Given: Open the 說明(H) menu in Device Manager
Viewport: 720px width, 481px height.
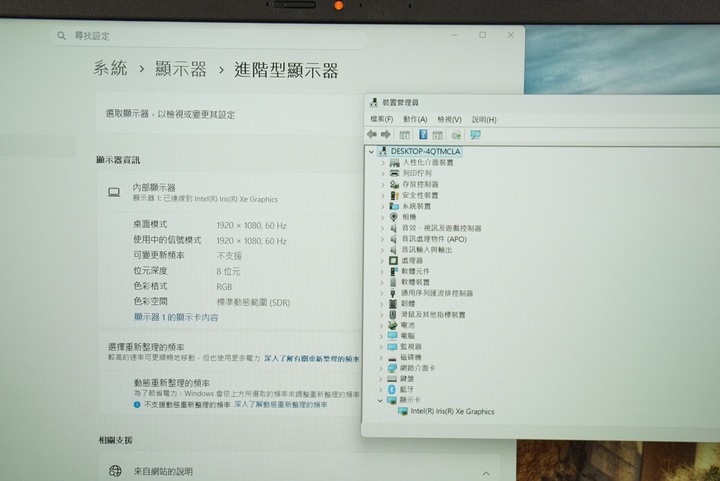Looking at the screenshot, I should click(484, 119).
